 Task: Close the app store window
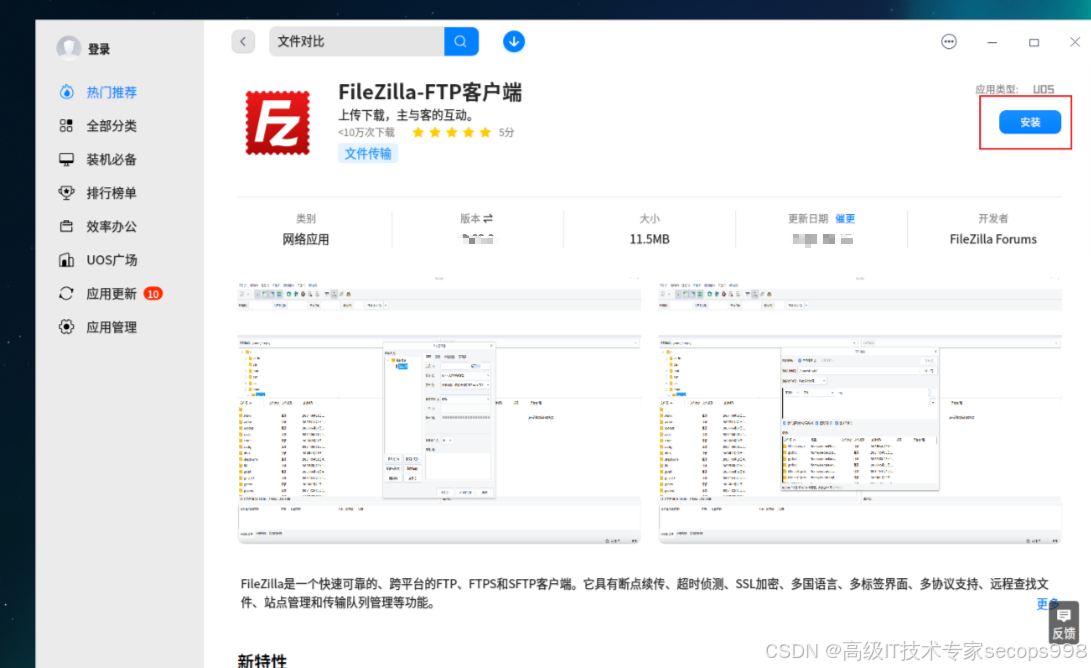coord(1075,42)
